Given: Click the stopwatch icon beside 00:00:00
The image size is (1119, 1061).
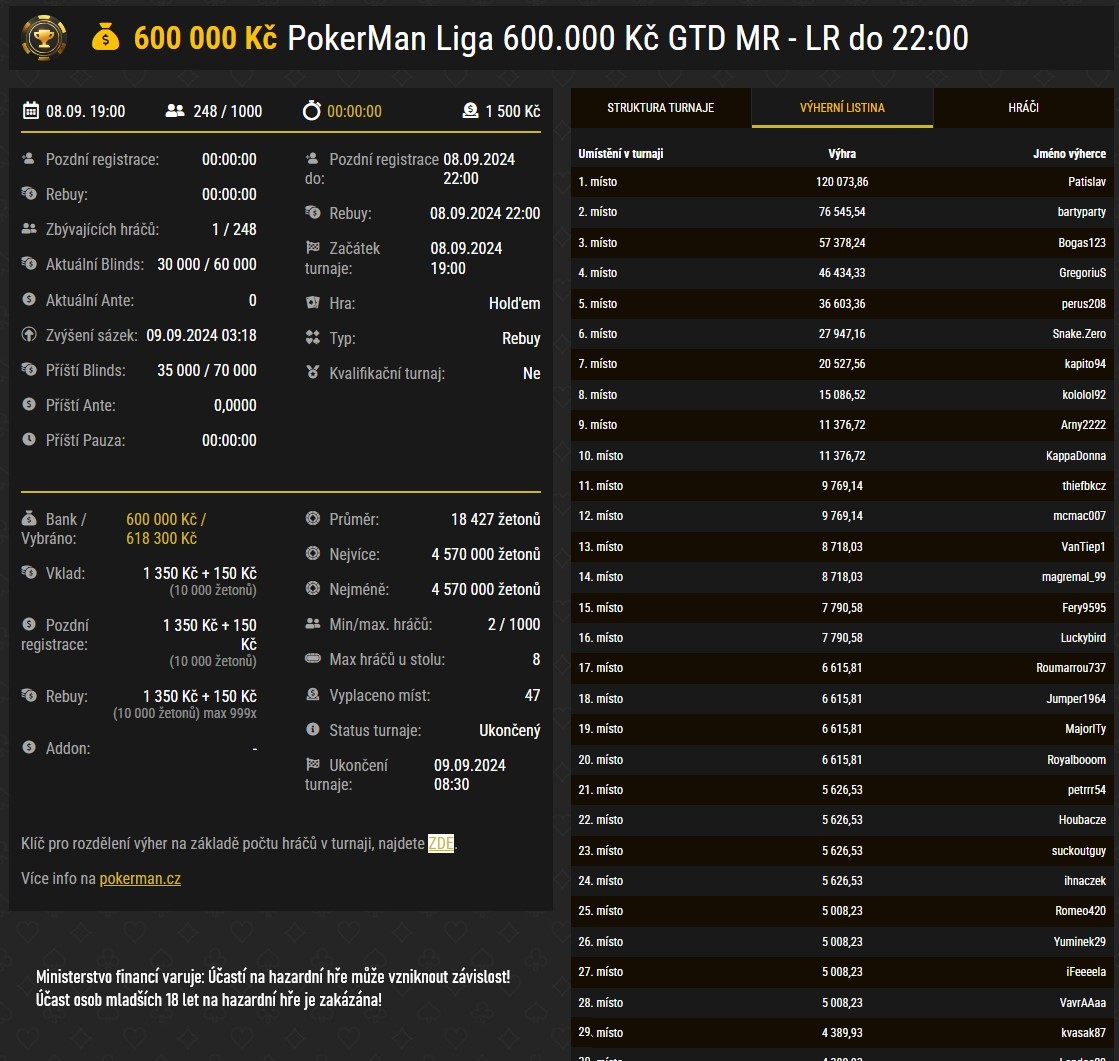Looking at the screenshot, I should [312, 111].
